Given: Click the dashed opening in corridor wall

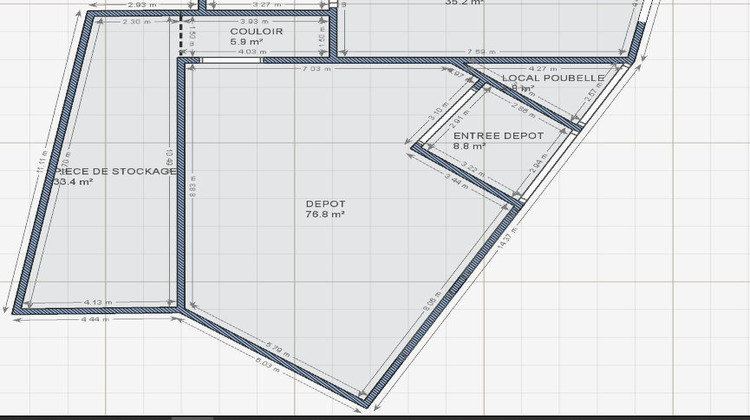Looking at the screenshot, I should (x=181, y=38).
